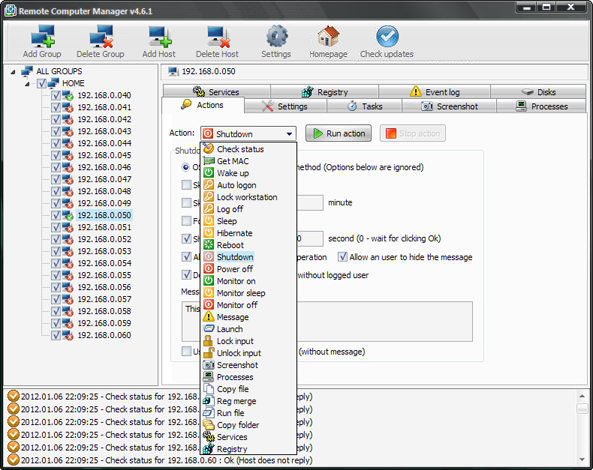
Task: Click the seconds timeout input field
Action: pyautogui.click(x=310, y=239)
